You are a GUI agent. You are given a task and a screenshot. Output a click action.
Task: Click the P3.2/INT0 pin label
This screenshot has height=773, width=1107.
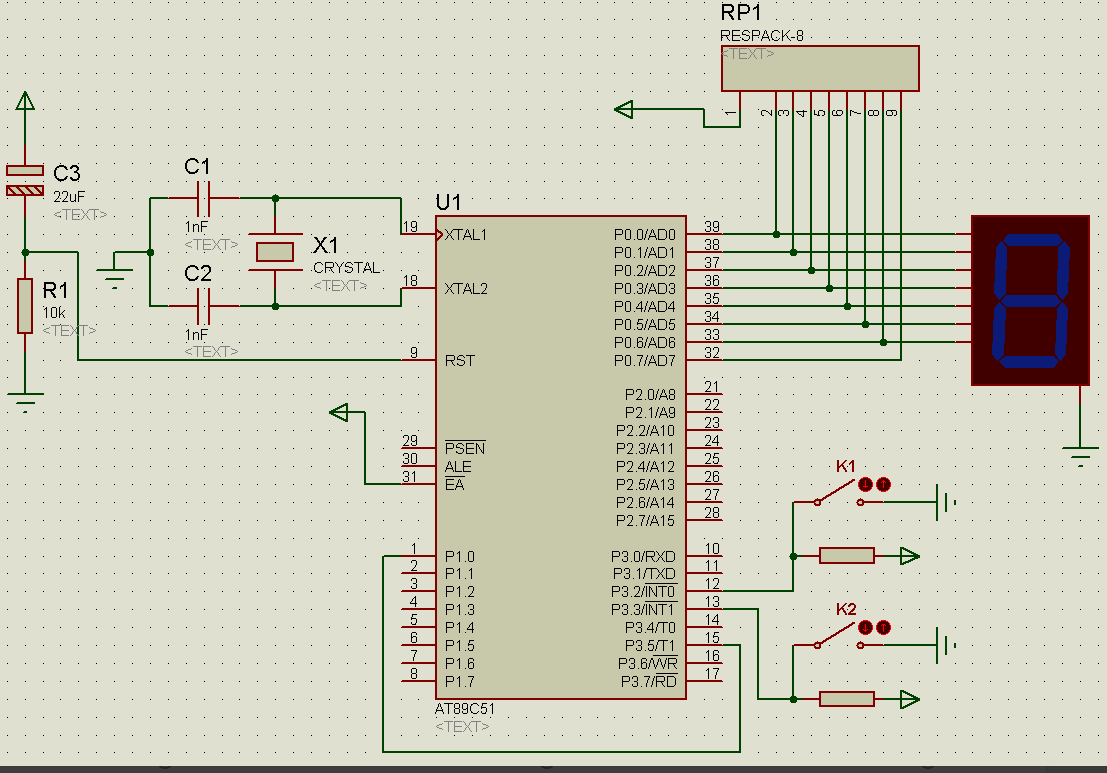point(643,592)
